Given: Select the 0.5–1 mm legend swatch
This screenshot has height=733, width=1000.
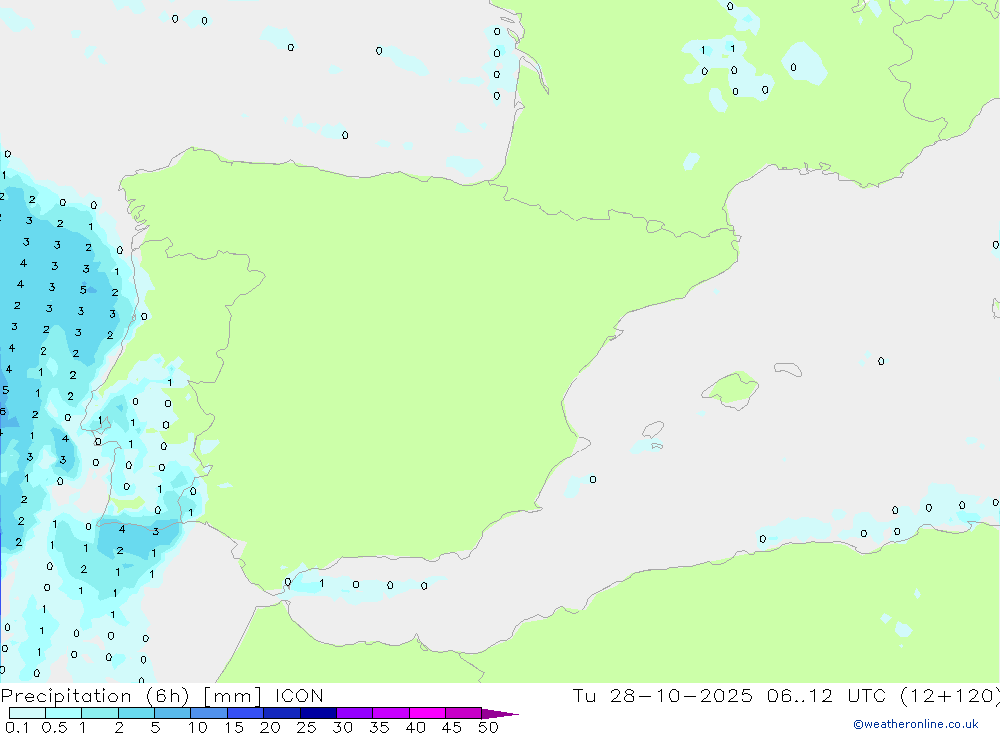Looking at the screenshot, I should point(63,713).
